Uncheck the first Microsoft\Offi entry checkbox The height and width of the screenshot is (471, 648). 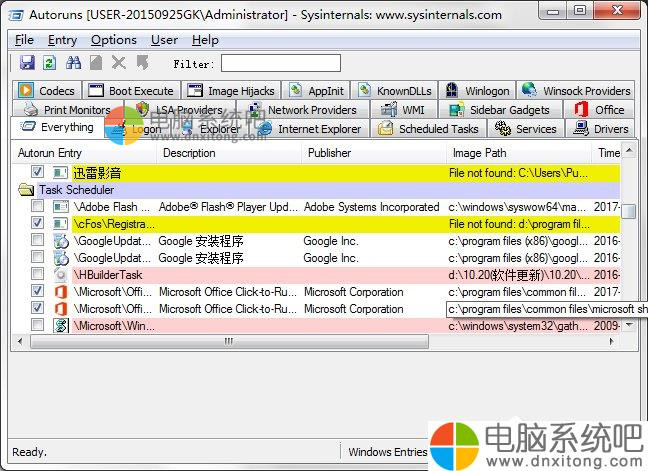click(37, 291)
